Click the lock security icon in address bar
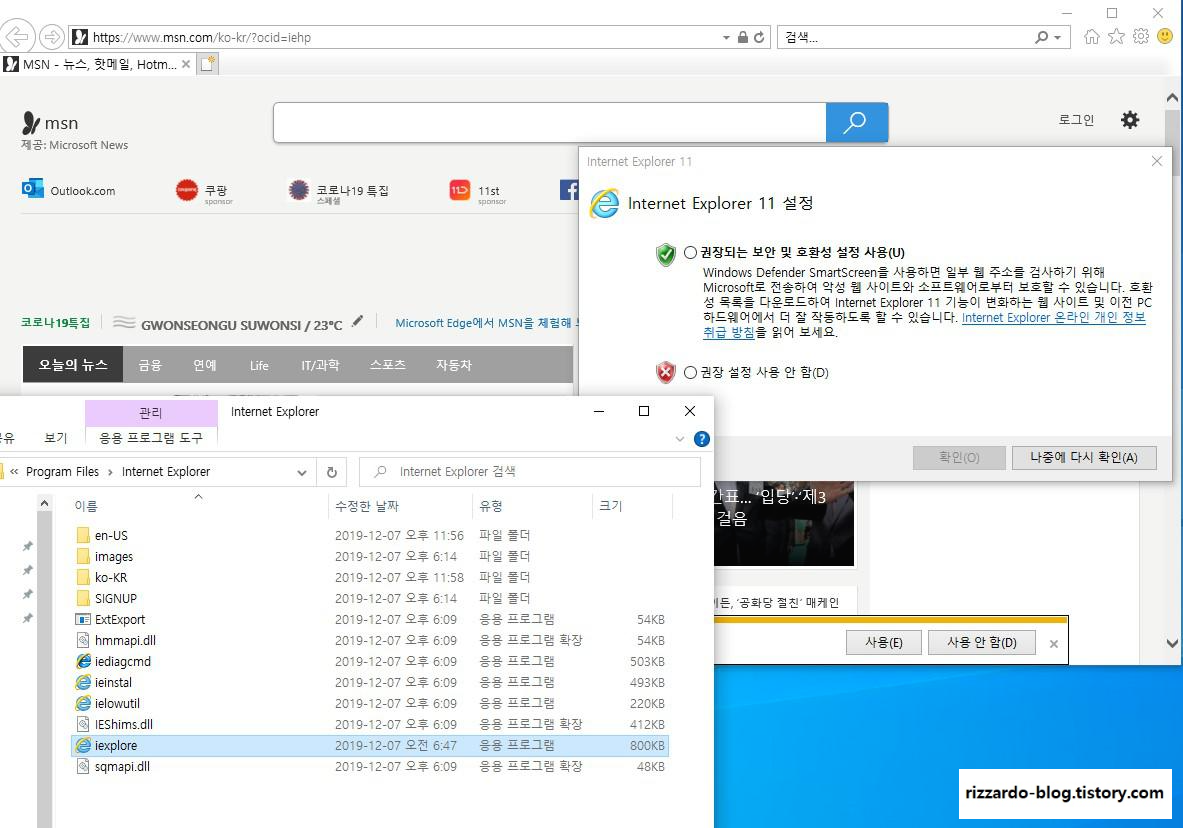Image resolution: width=1183 pixels, height=828 pixels. tap(742, 37)
